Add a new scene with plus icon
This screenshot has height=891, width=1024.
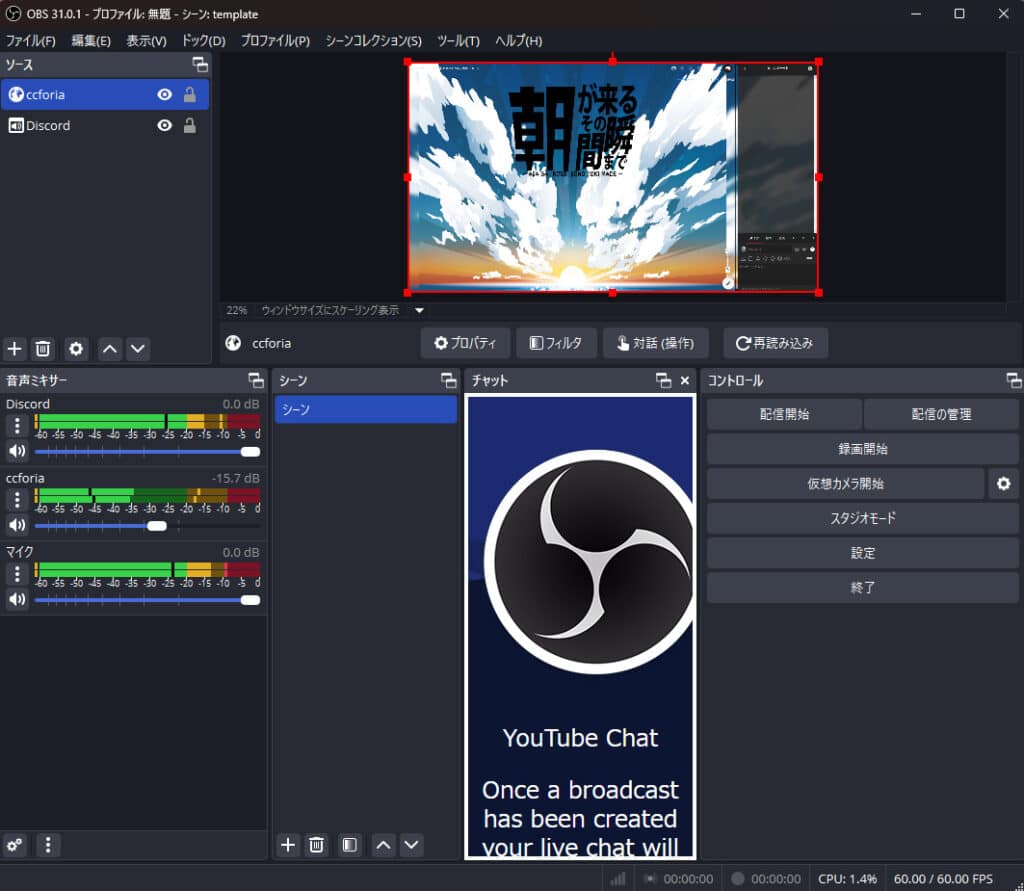tap(288, 845)
